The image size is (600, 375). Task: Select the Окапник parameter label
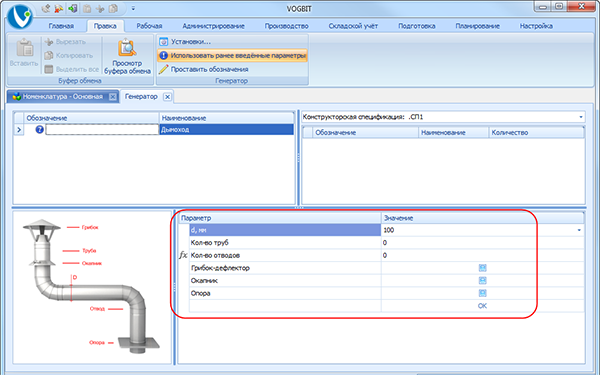(x=204, y=280)
